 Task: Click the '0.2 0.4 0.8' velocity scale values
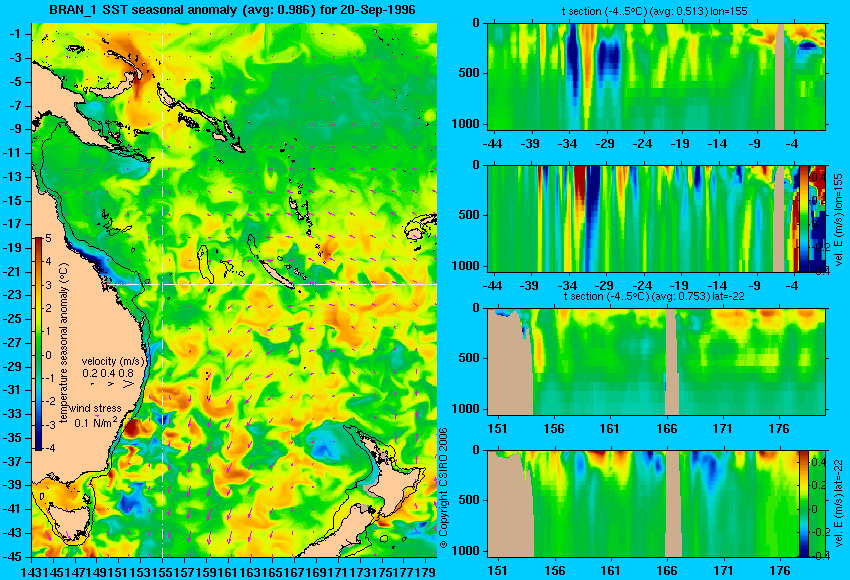(108, 373)
